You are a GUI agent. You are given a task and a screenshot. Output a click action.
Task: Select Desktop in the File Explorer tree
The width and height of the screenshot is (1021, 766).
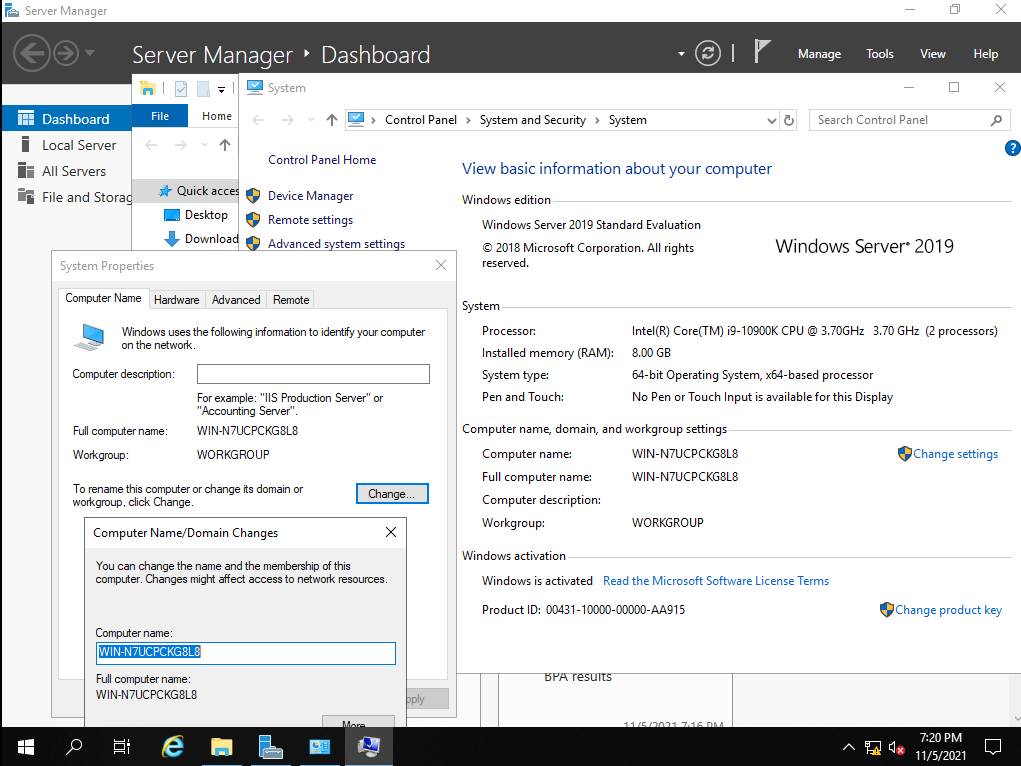(x=196, y=215)
